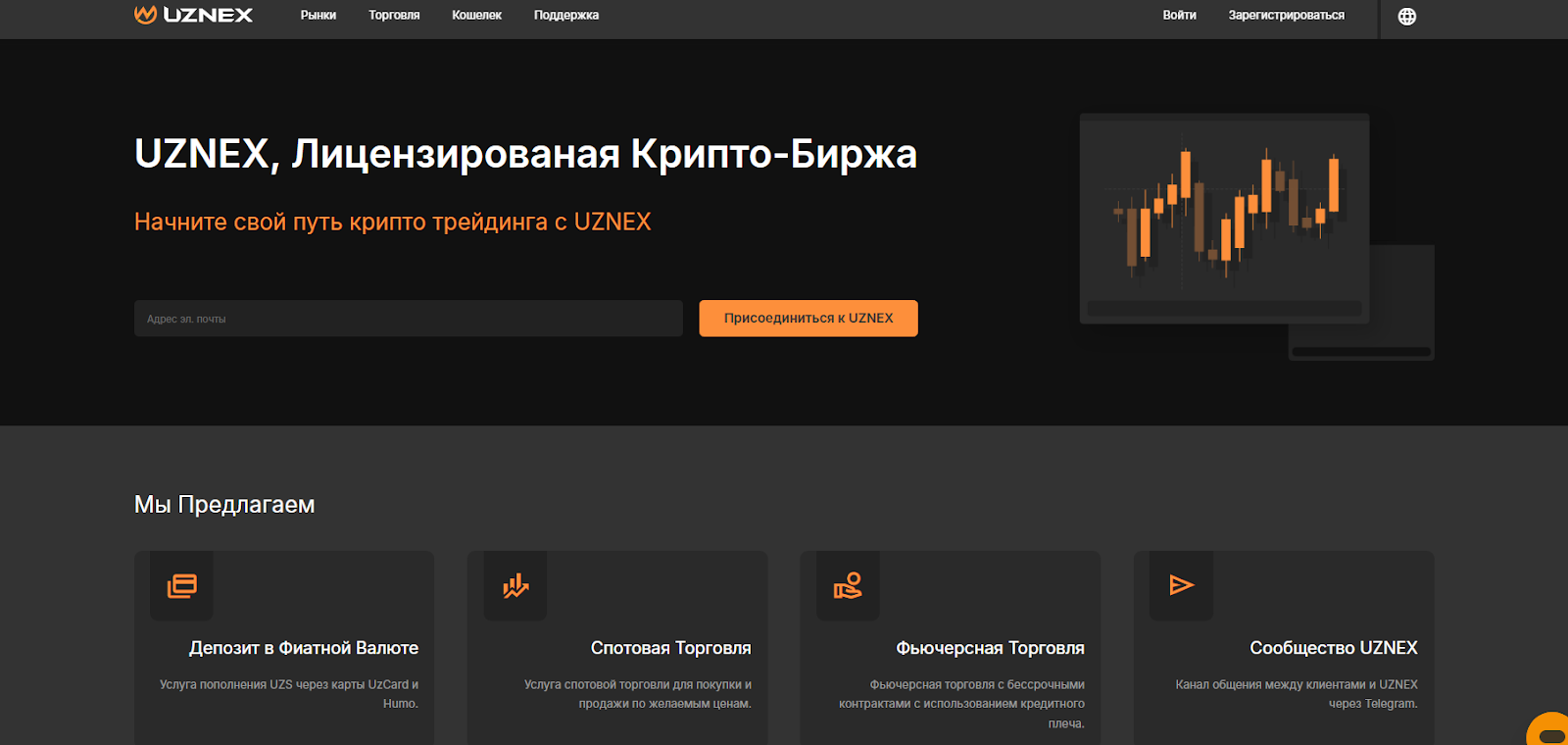Click the Мы Предлагаем section heading
The image size is (1568, 745).
click(x=224, y=505)
